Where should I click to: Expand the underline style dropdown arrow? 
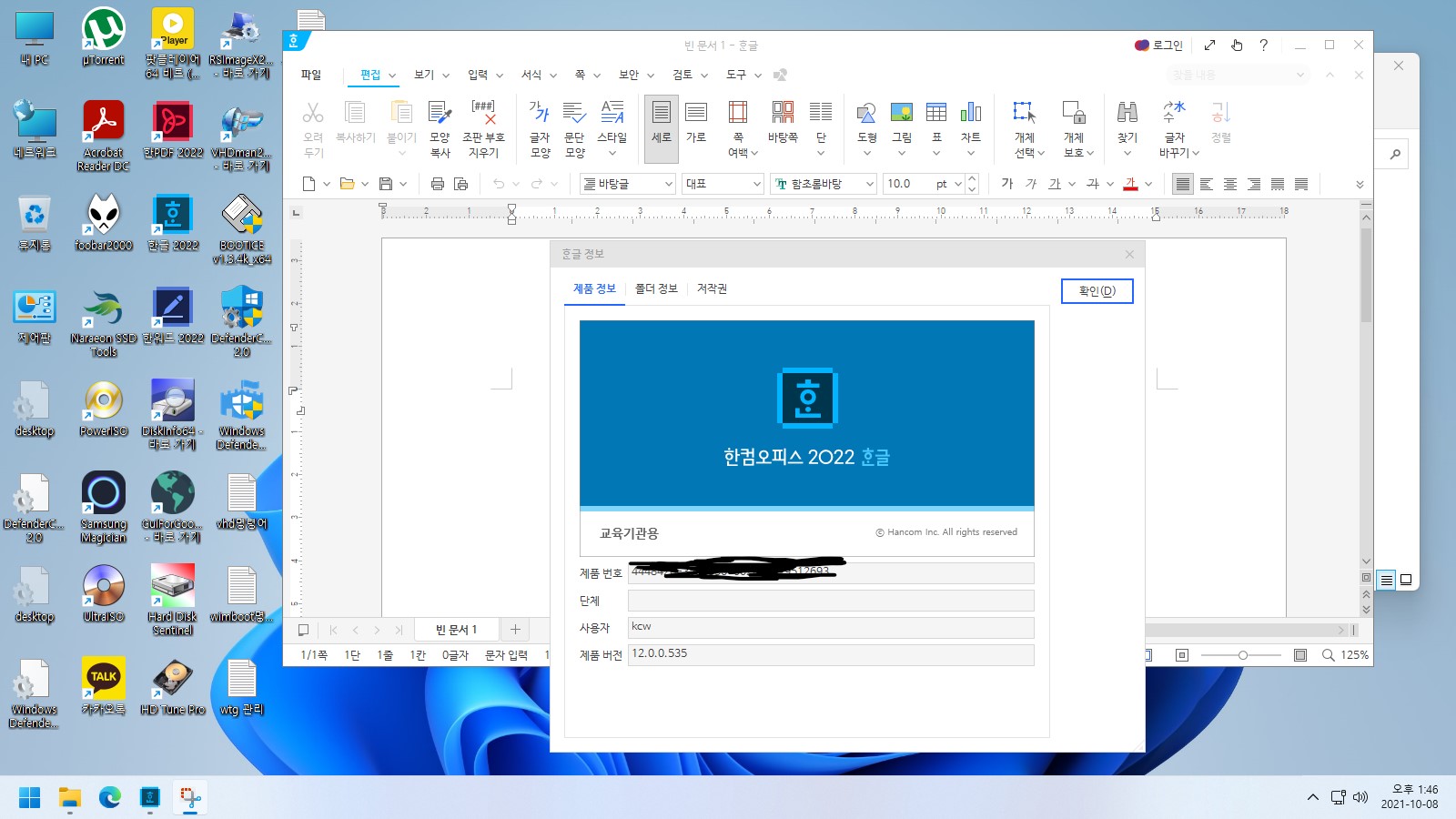point(1072,184)
